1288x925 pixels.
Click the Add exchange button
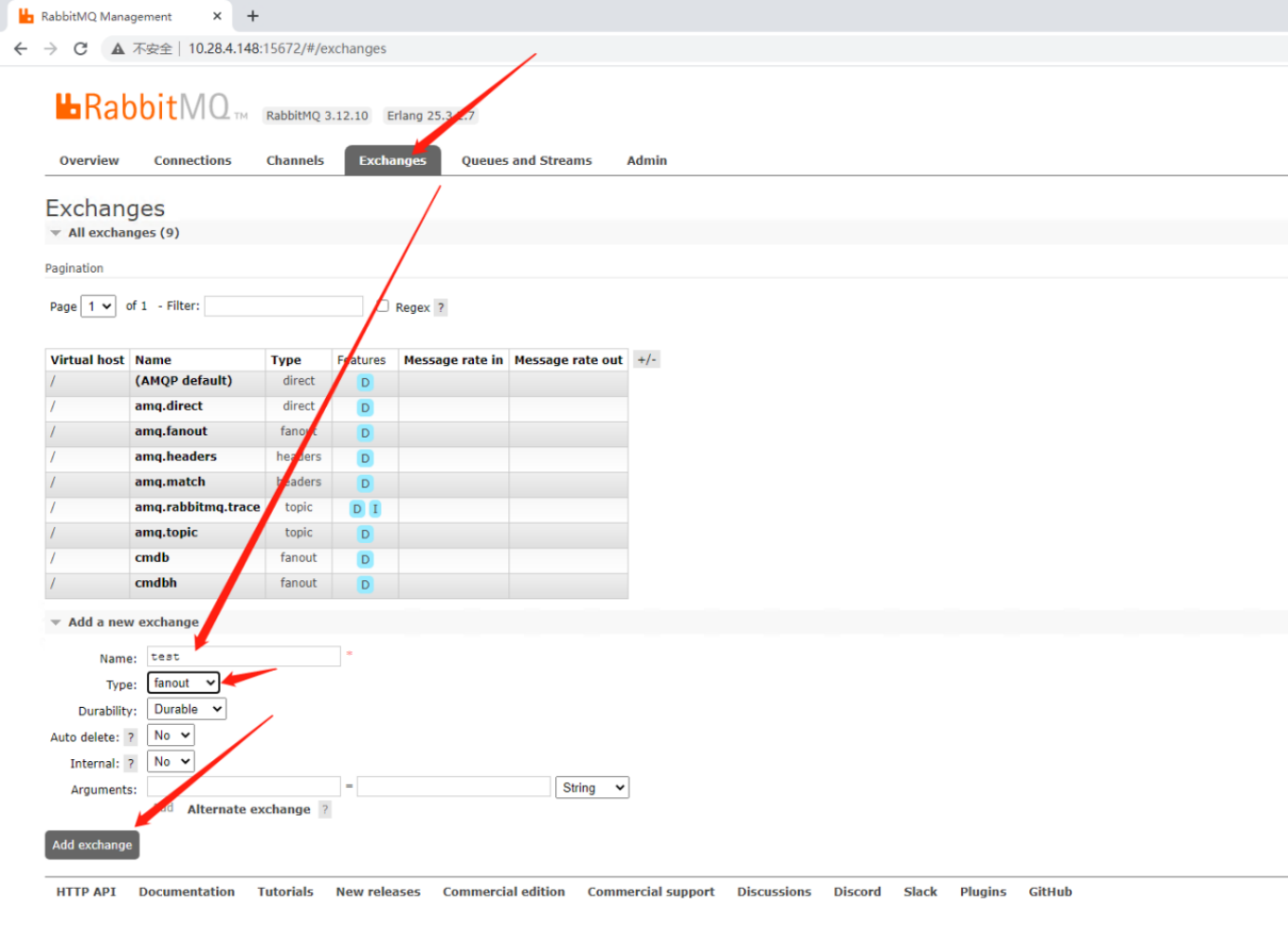tap(92, 845)
